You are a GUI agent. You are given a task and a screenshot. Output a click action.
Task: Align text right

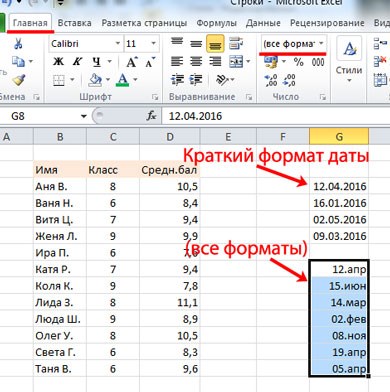click(215, 62)
